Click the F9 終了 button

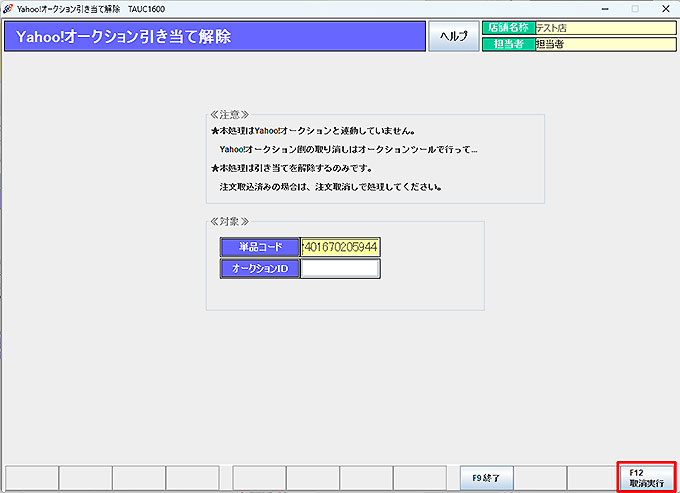click(487, 478)
